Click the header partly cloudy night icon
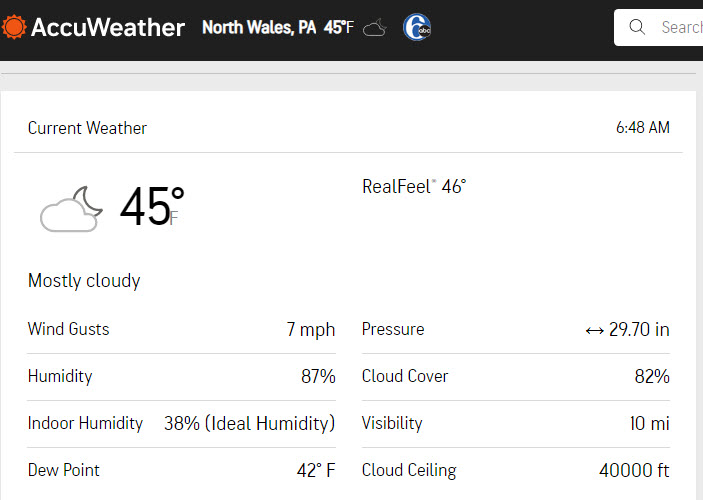 click(375, 27)
